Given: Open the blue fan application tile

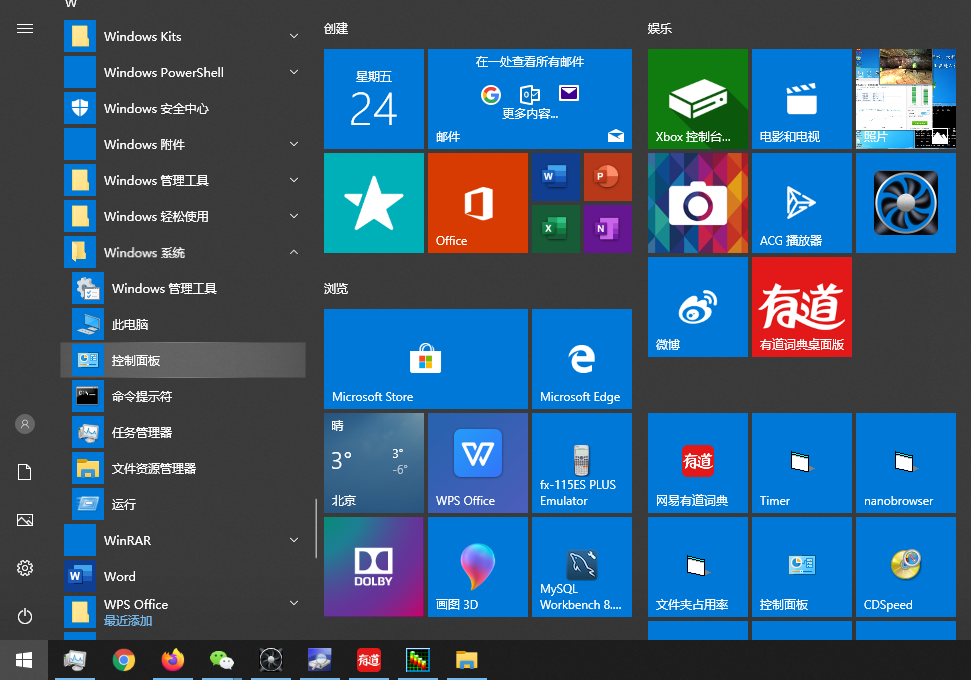Looking at the screenshot, I should (x=906, y=203).
